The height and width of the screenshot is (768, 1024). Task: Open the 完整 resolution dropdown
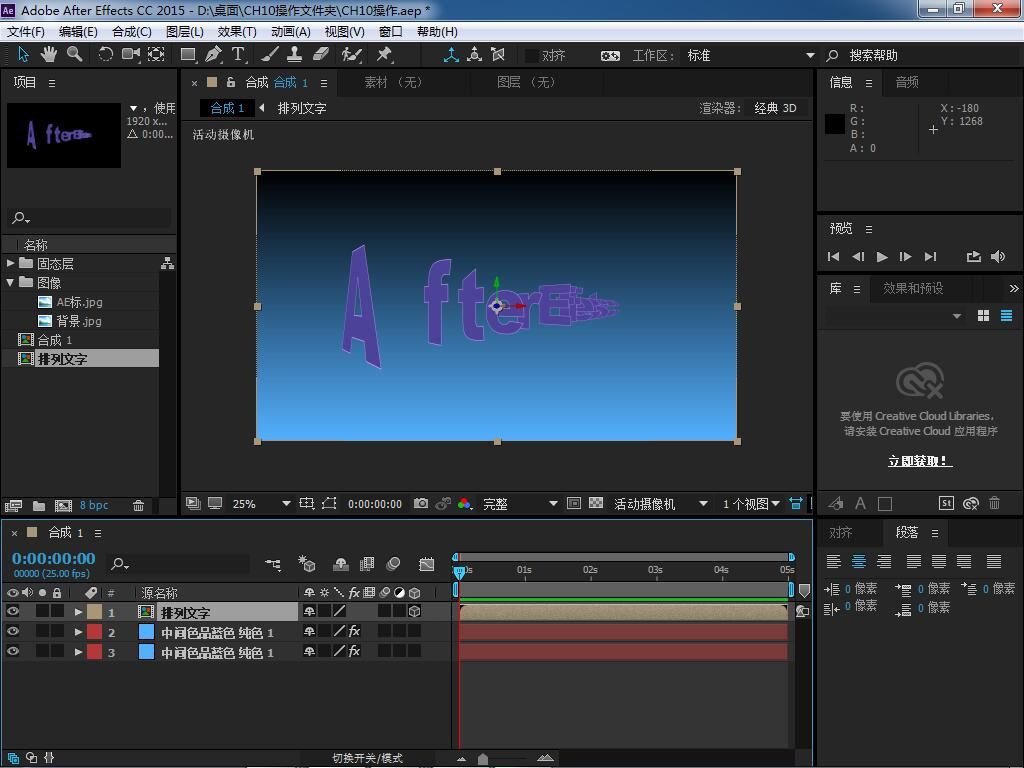click(519, 504)
